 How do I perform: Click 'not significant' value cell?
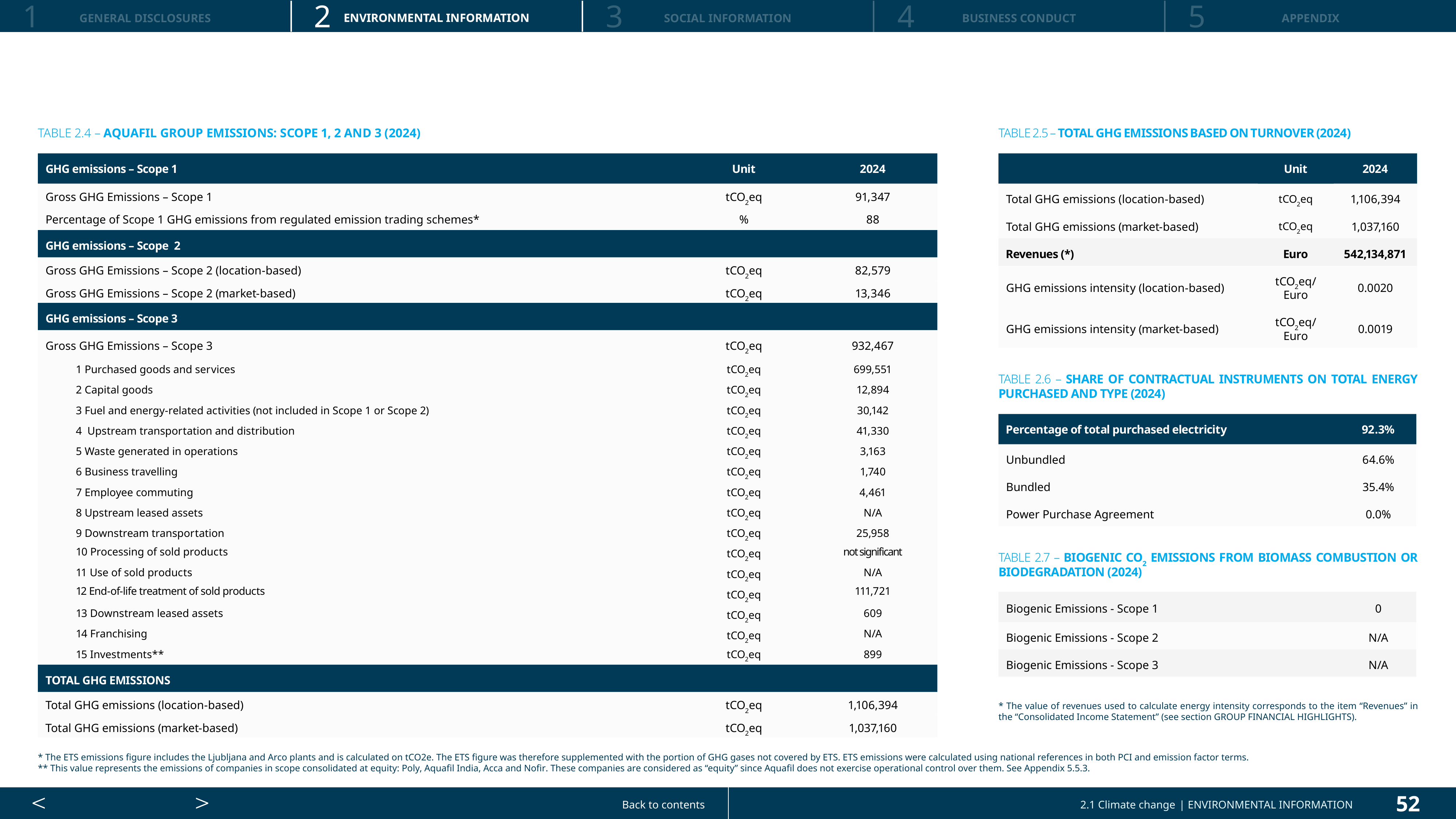(872, 552)
